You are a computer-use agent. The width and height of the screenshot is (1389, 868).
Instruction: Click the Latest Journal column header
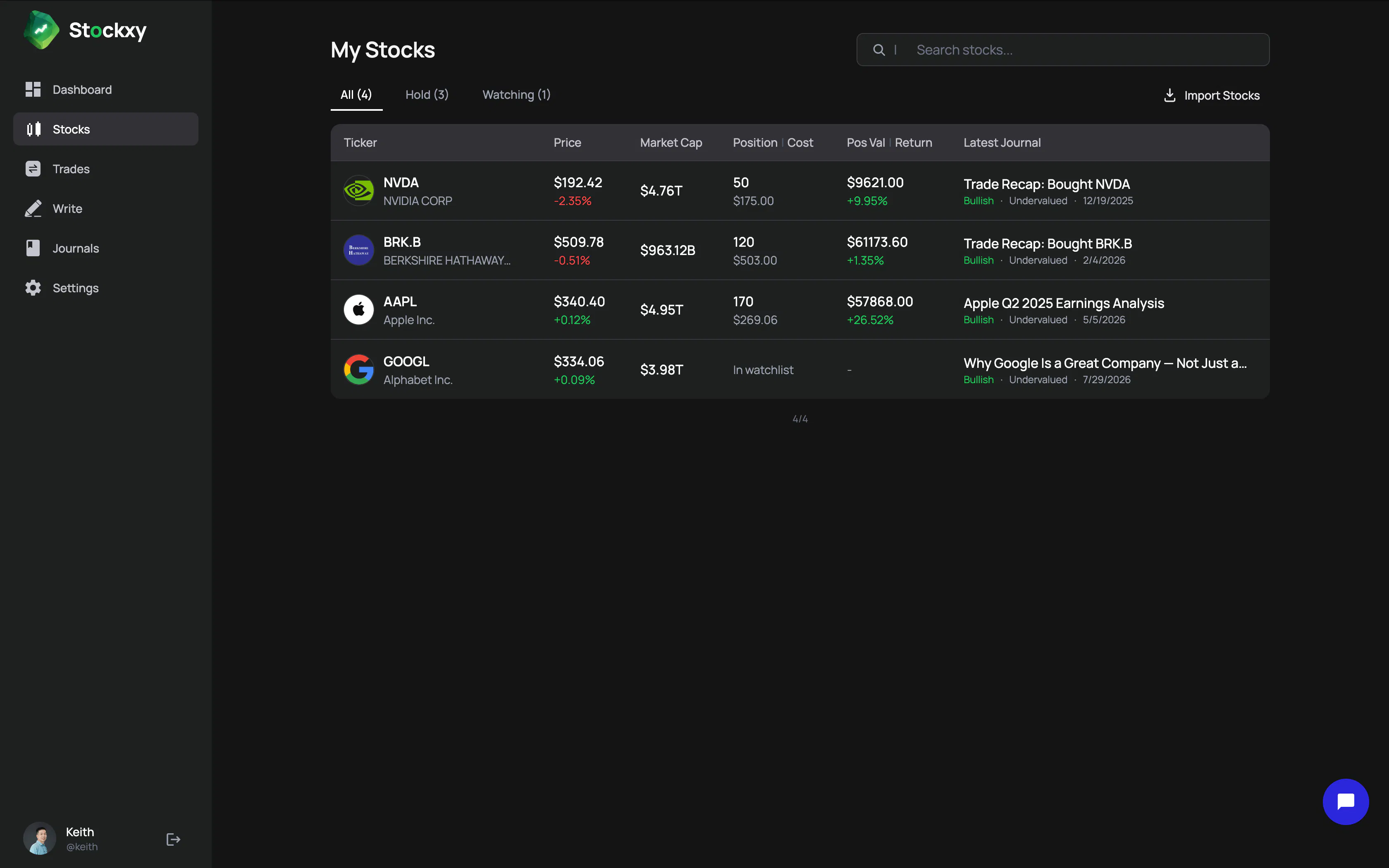click(1002, 142)
